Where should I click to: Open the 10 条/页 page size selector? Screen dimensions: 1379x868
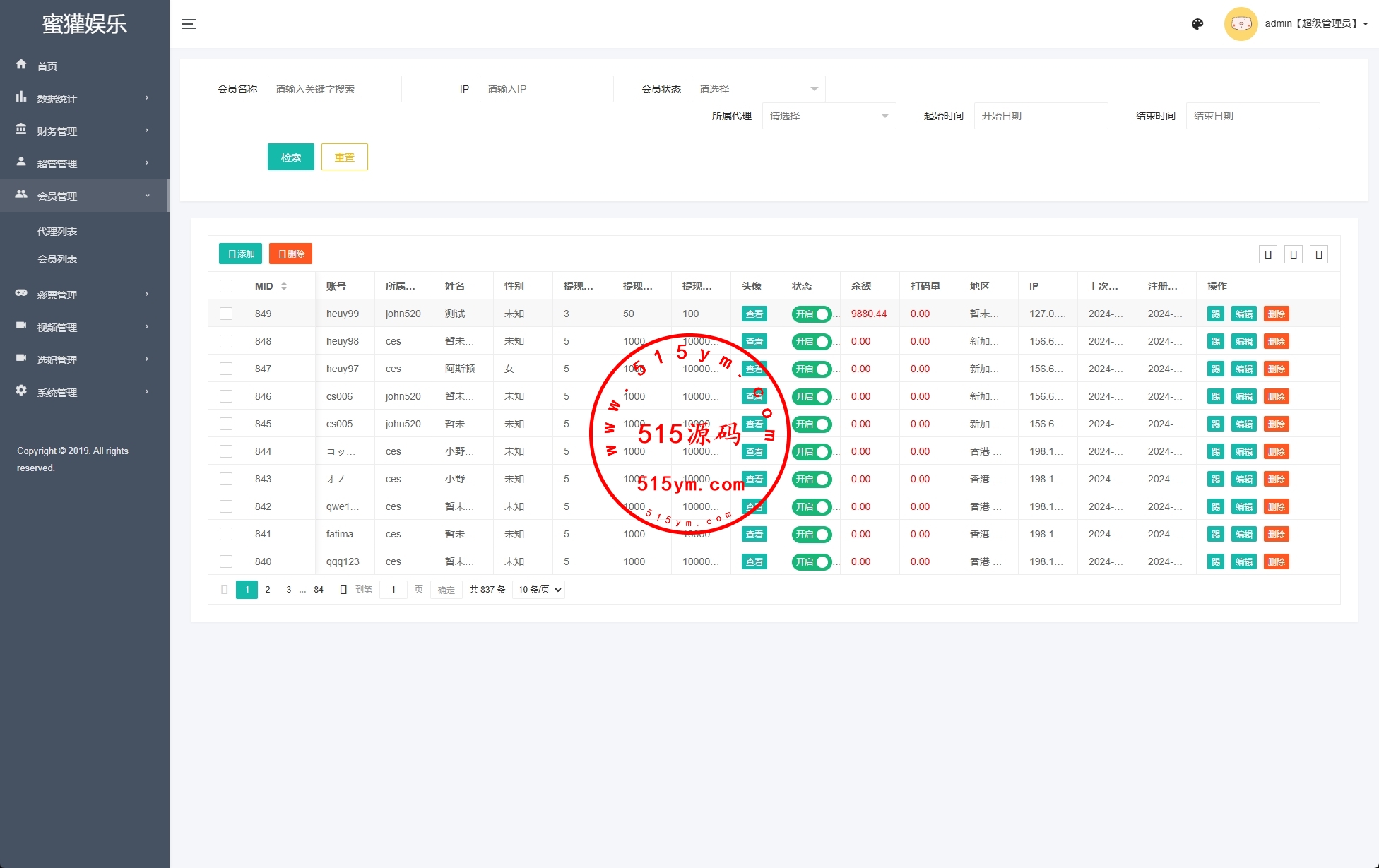click(539, 590)
